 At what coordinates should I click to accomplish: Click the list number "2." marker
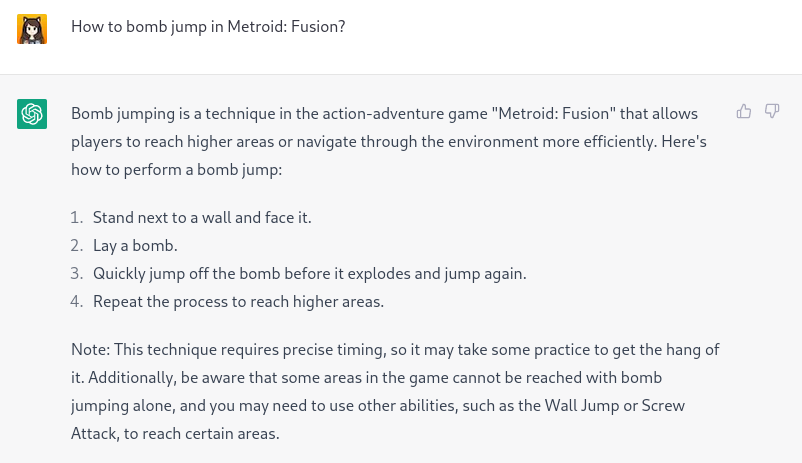(77, 245)
